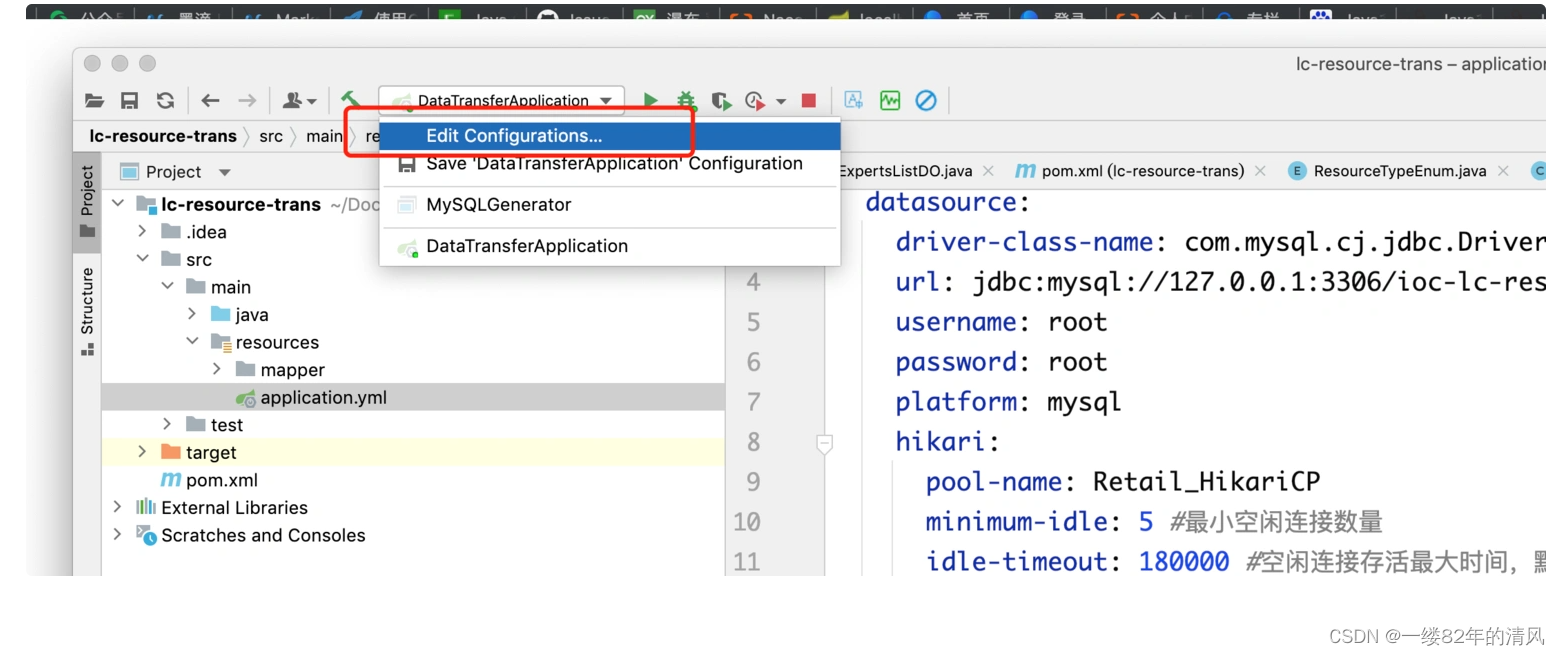Open the dropdown arrow next to profiler icon

[x=781, y=101]
